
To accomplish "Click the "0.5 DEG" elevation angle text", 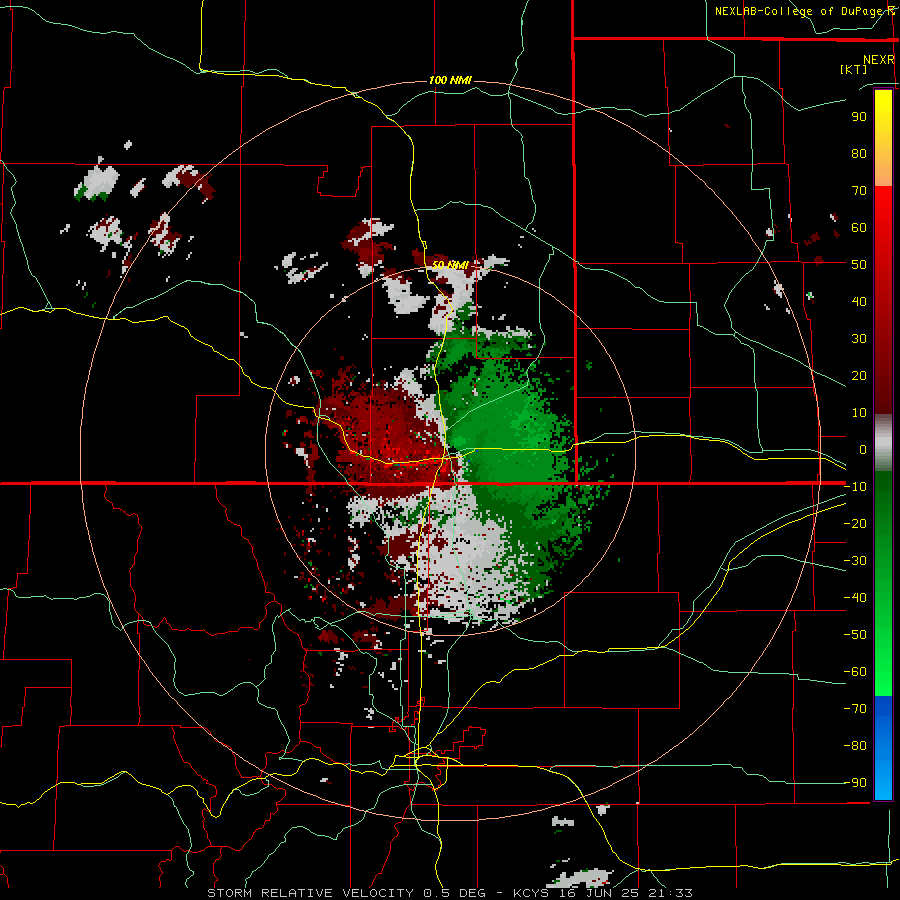I will point(454,893).
